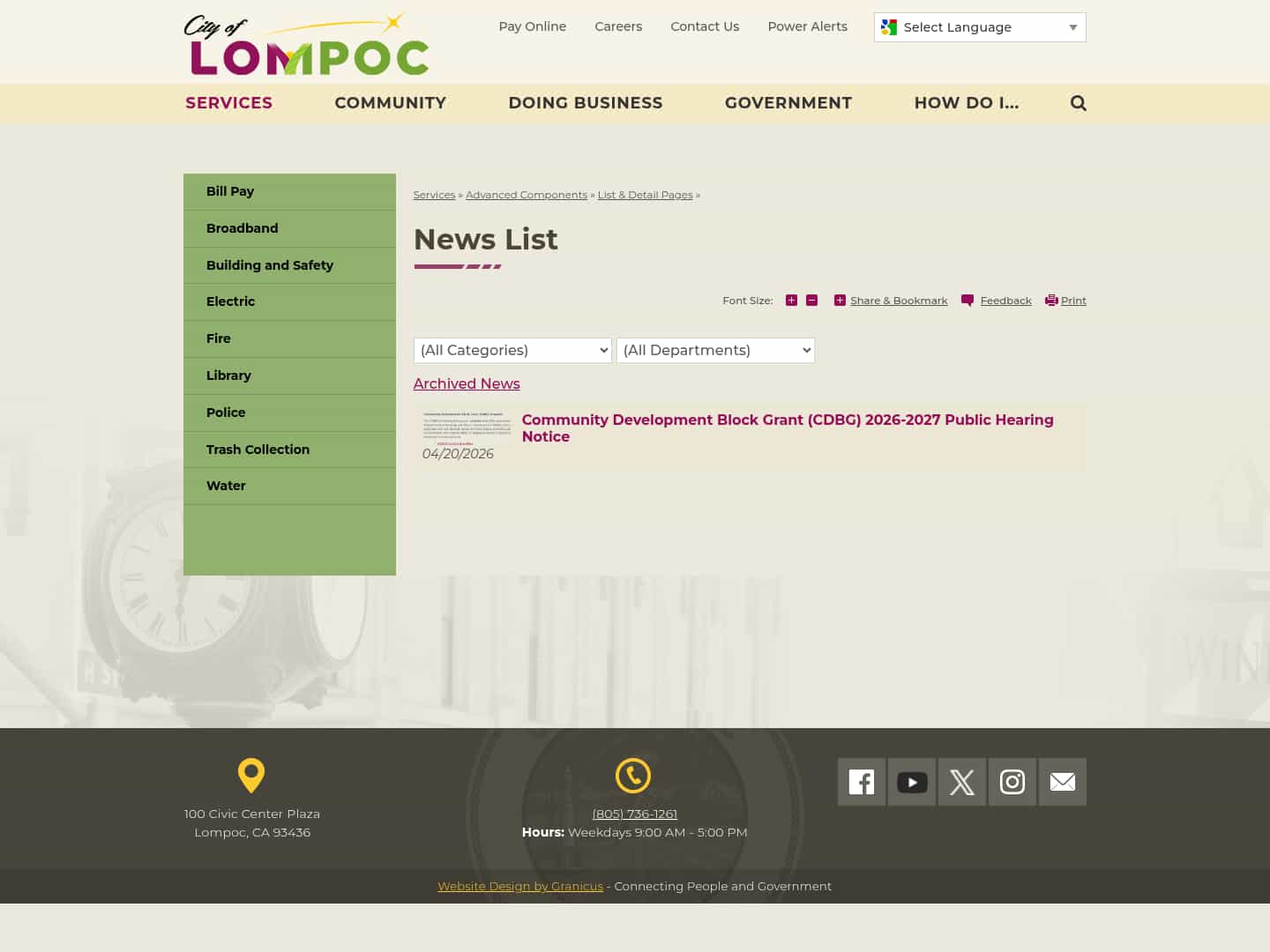The image size is (1270, 952).
Task: Expand the All Categories dropdown
Action: (x=512, y=350)
